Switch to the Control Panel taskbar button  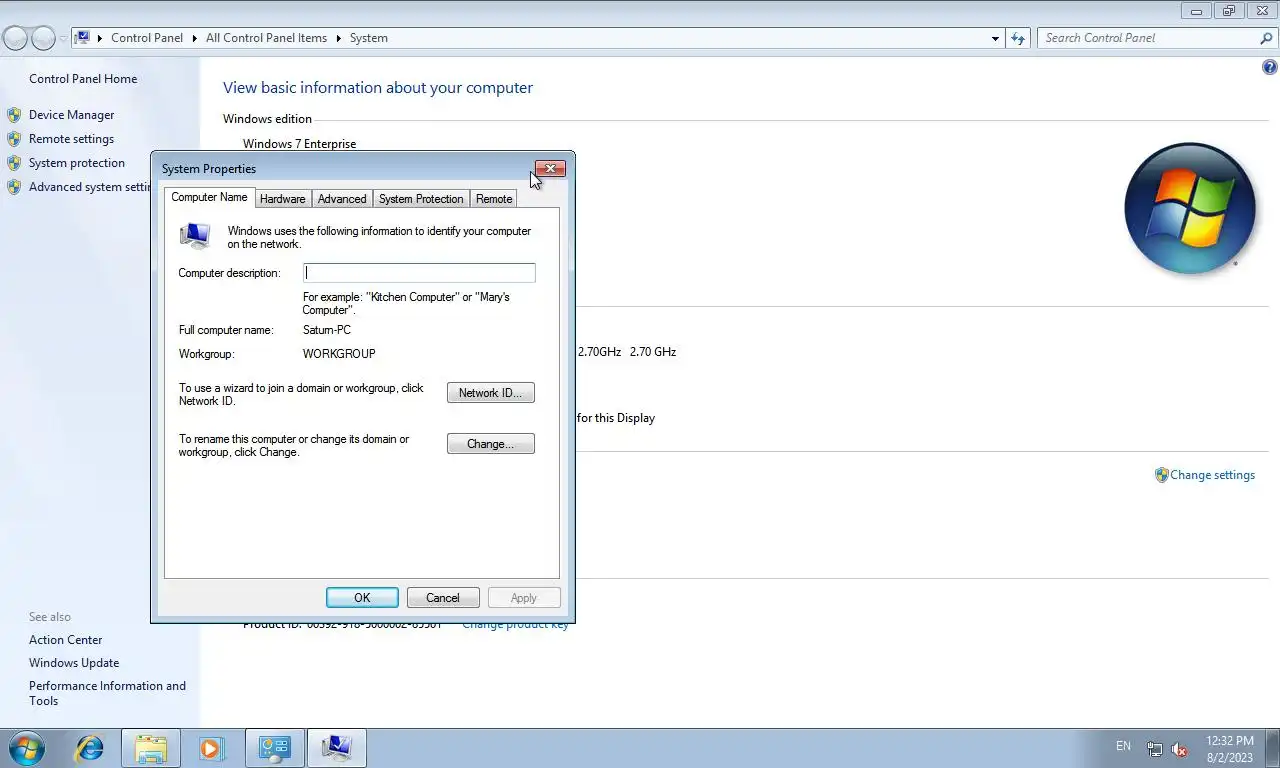pyautogui.click(x=274, y=748)
